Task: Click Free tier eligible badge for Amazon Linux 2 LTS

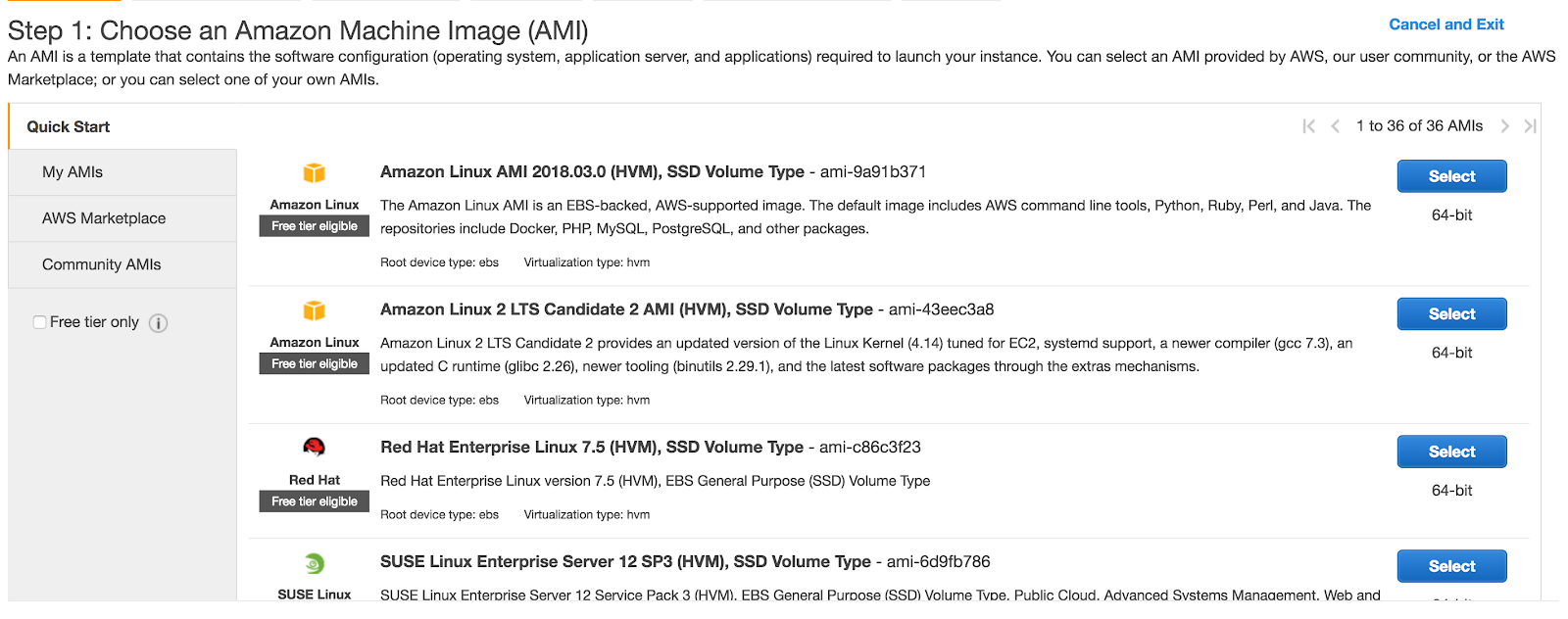Action: pos(315,364)
